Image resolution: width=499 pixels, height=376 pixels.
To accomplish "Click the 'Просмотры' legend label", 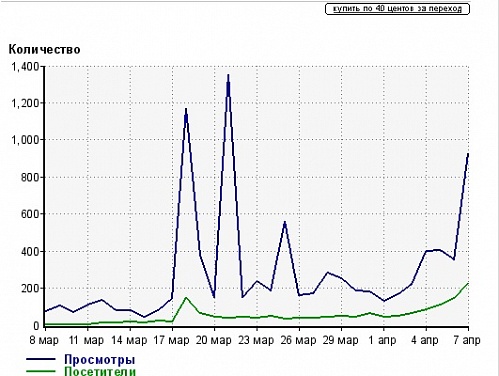I will tap(100, 359).
